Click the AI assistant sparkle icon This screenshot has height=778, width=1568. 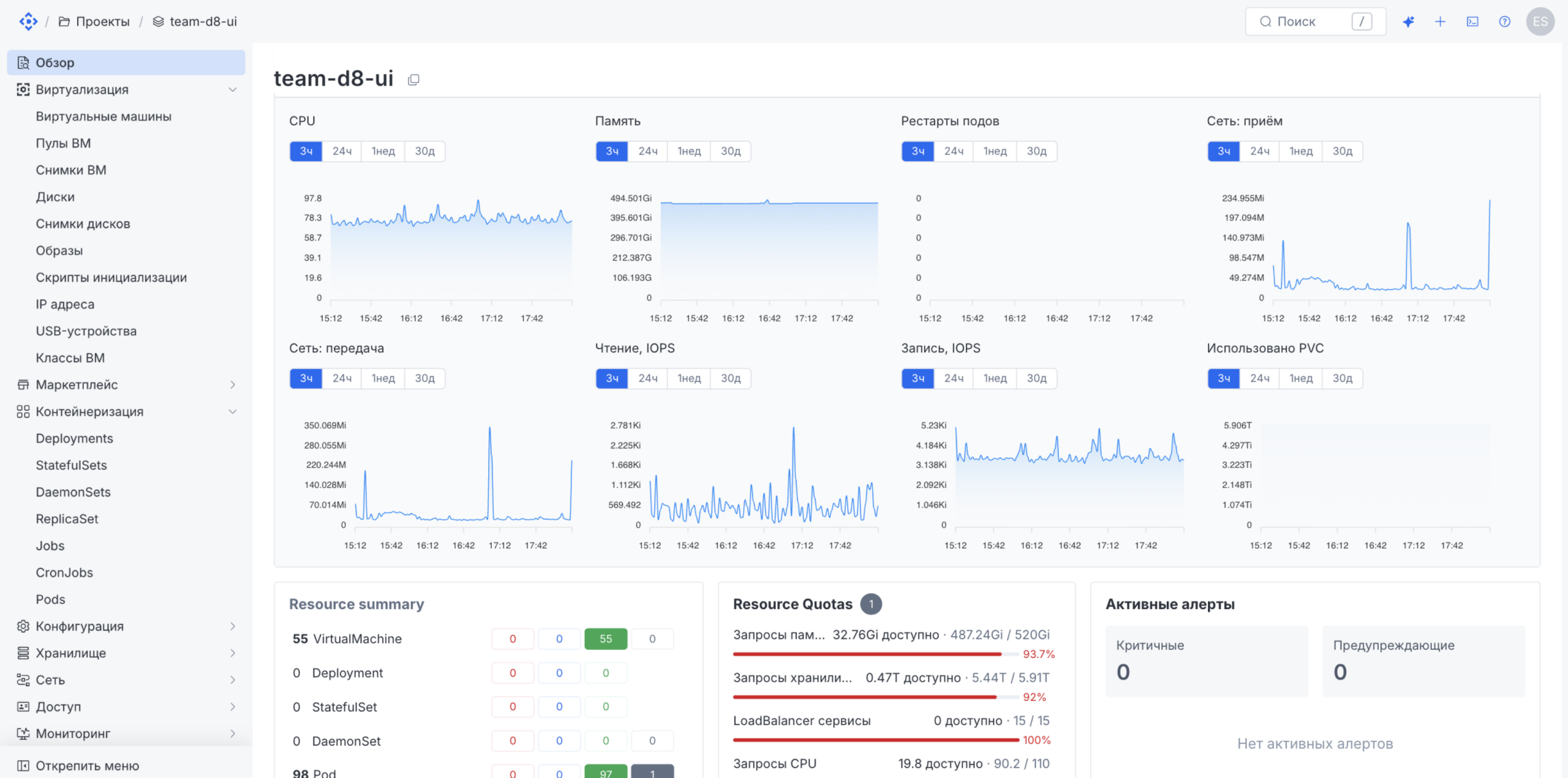(x=1408, y=22)
